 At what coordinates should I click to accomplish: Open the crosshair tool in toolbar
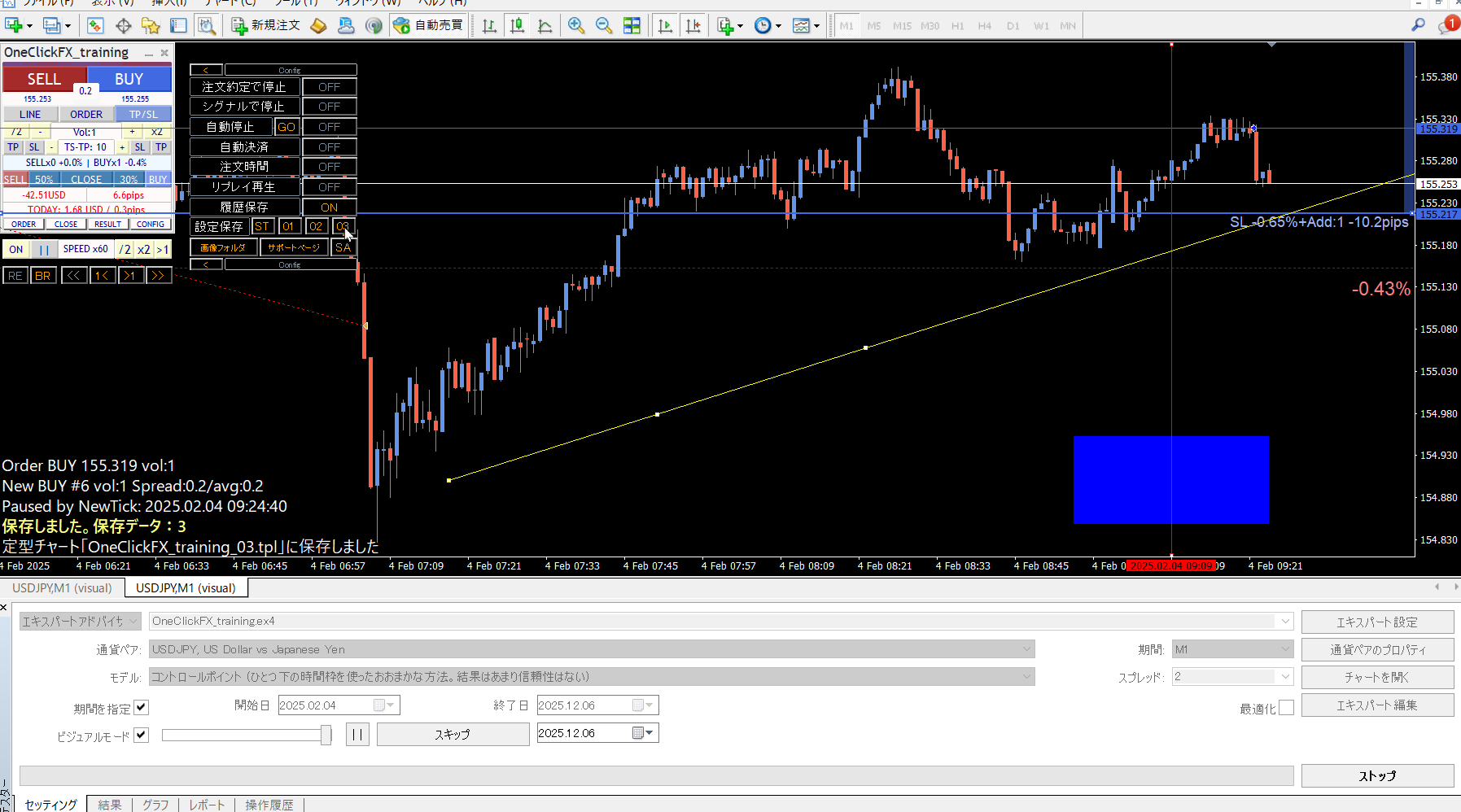pos(124,26)
